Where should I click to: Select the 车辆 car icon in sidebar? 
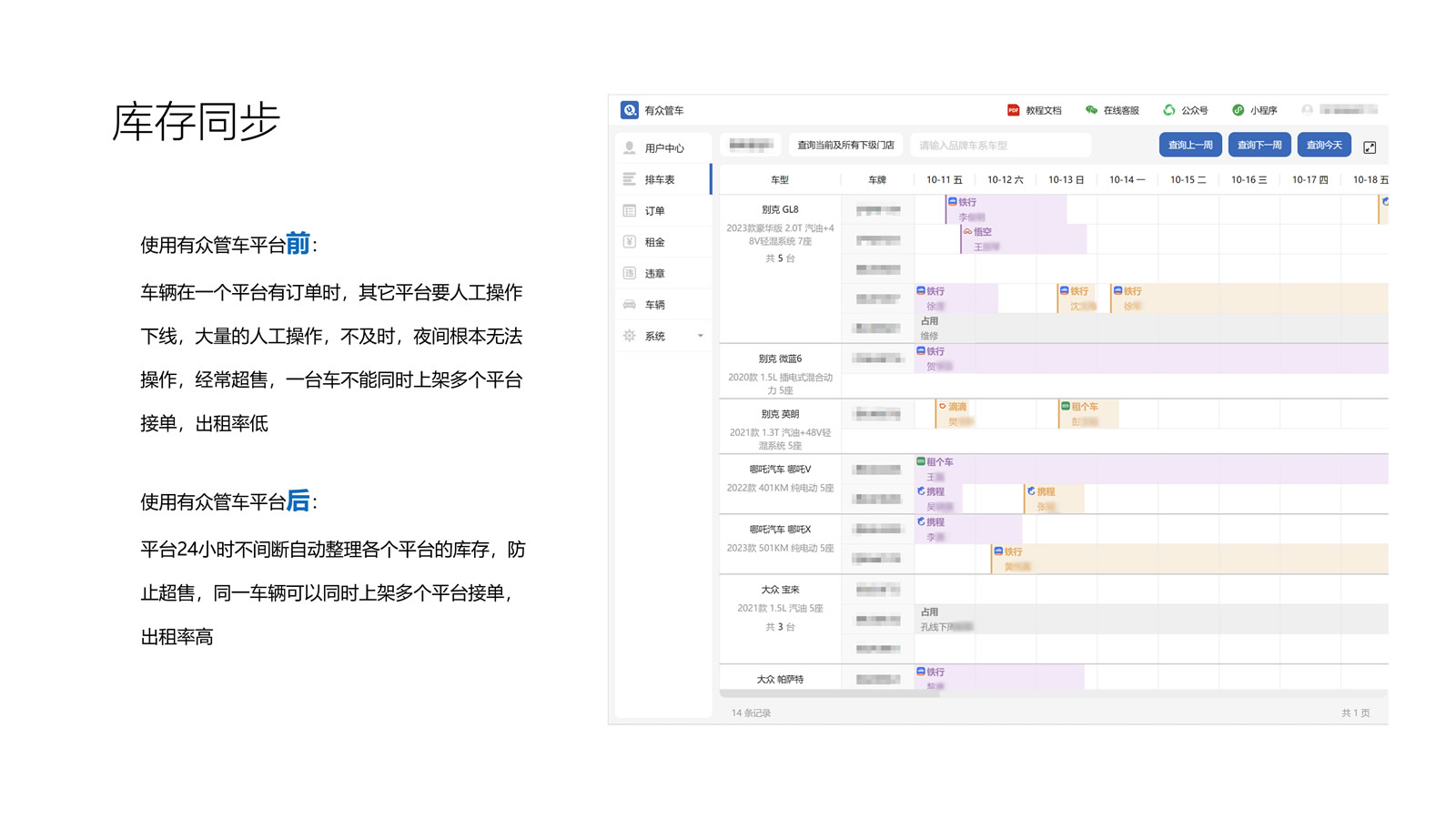coord(629,305)
